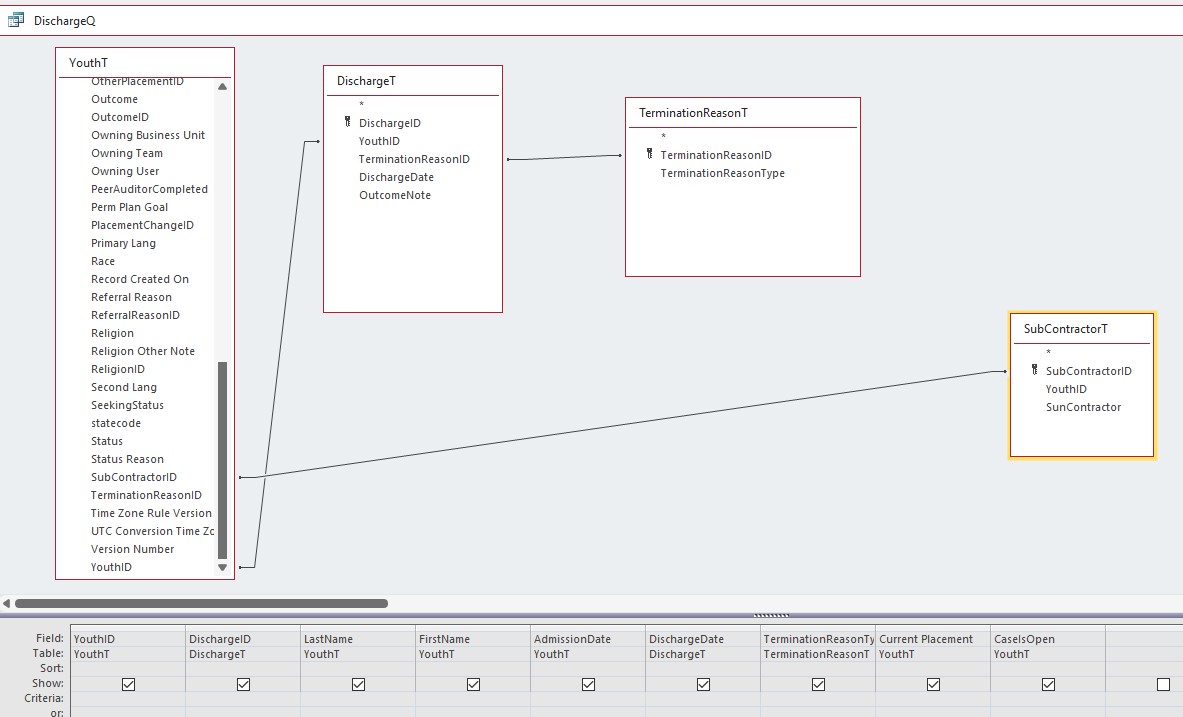
Task: Uncheck the Show checkbox for YouthID
Action: tap(127, 683)
